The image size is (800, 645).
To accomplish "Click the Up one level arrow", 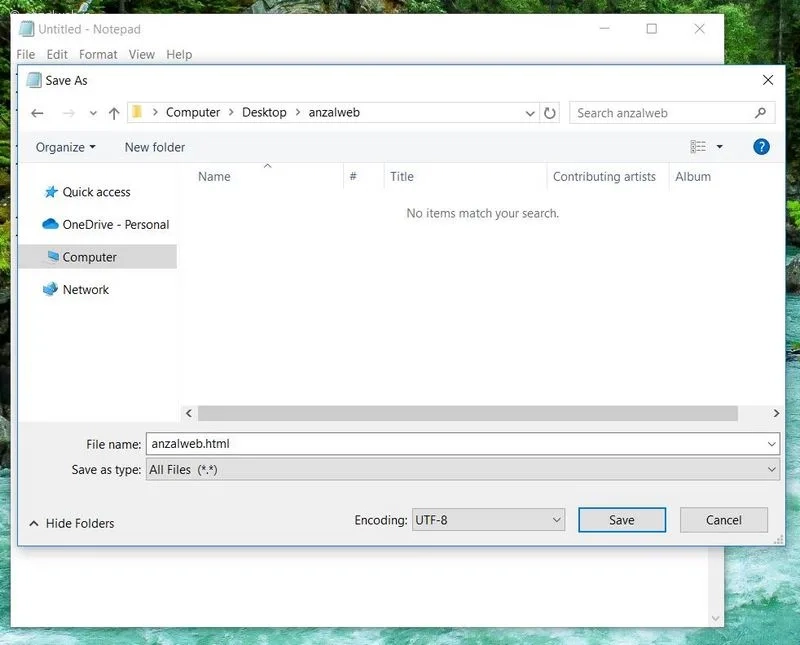I will (114, 113).
